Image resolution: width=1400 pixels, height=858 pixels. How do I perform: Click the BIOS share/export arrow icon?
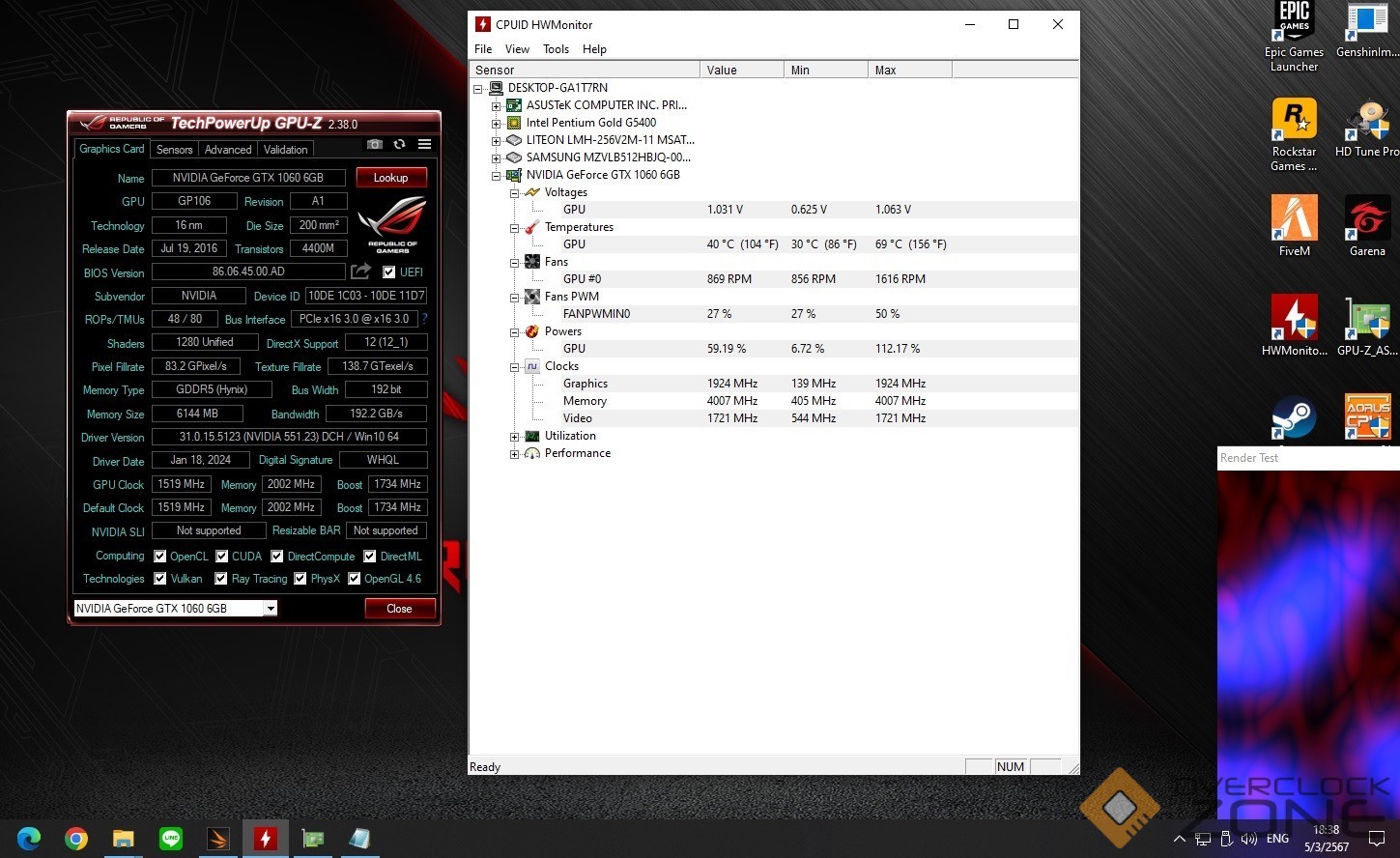[360, 272]
